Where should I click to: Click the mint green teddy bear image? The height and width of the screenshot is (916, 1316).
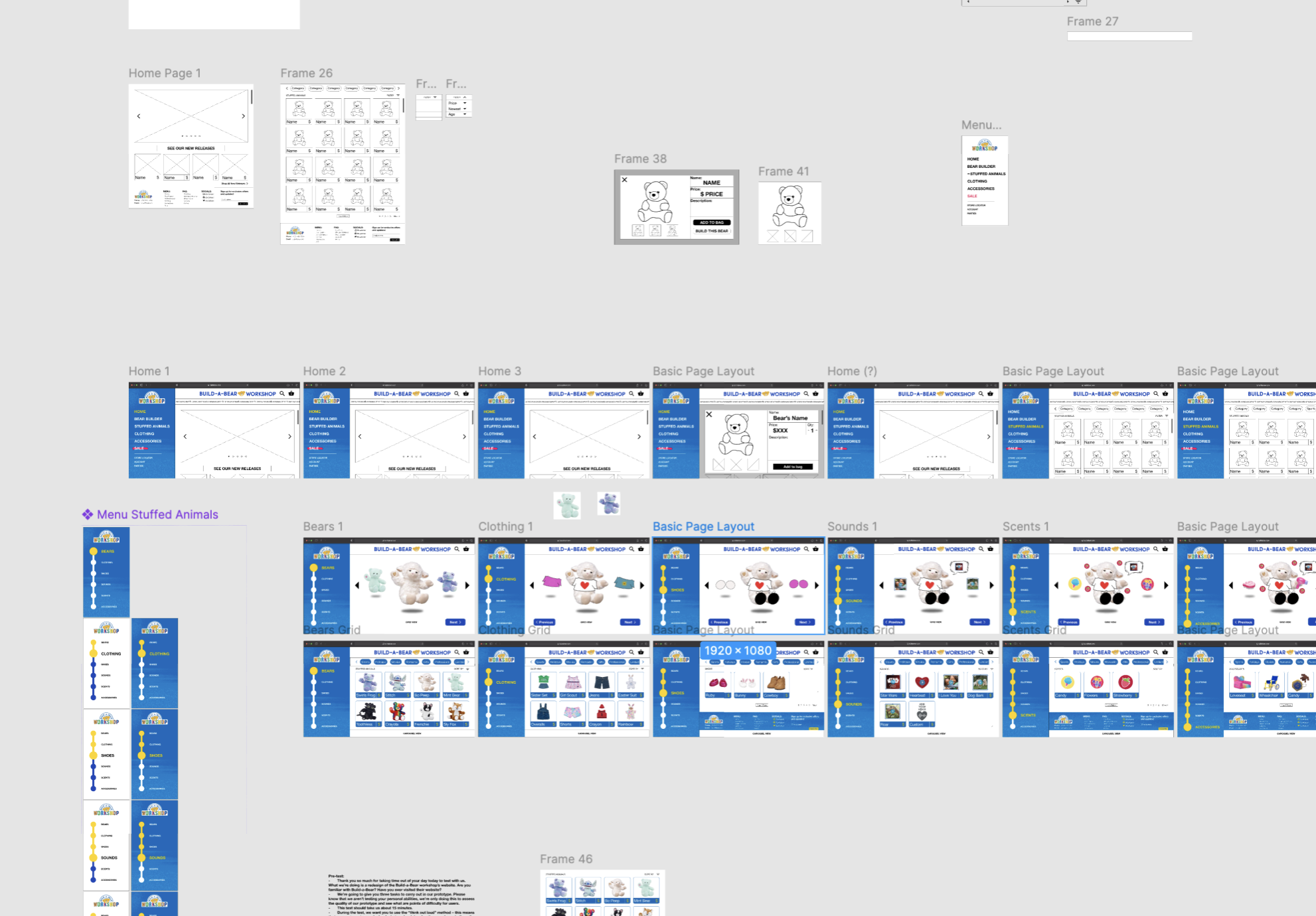click(567, 506)
